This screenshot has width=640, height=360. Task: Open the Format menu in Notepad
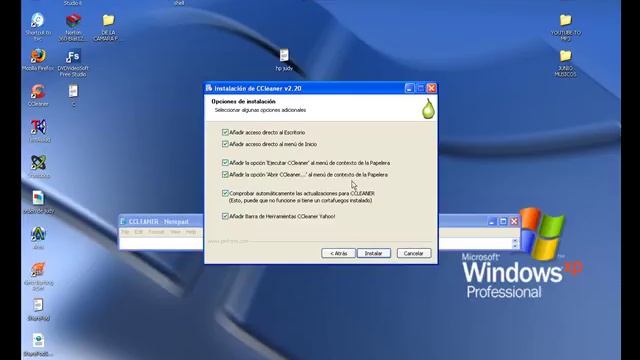[156, 232]
